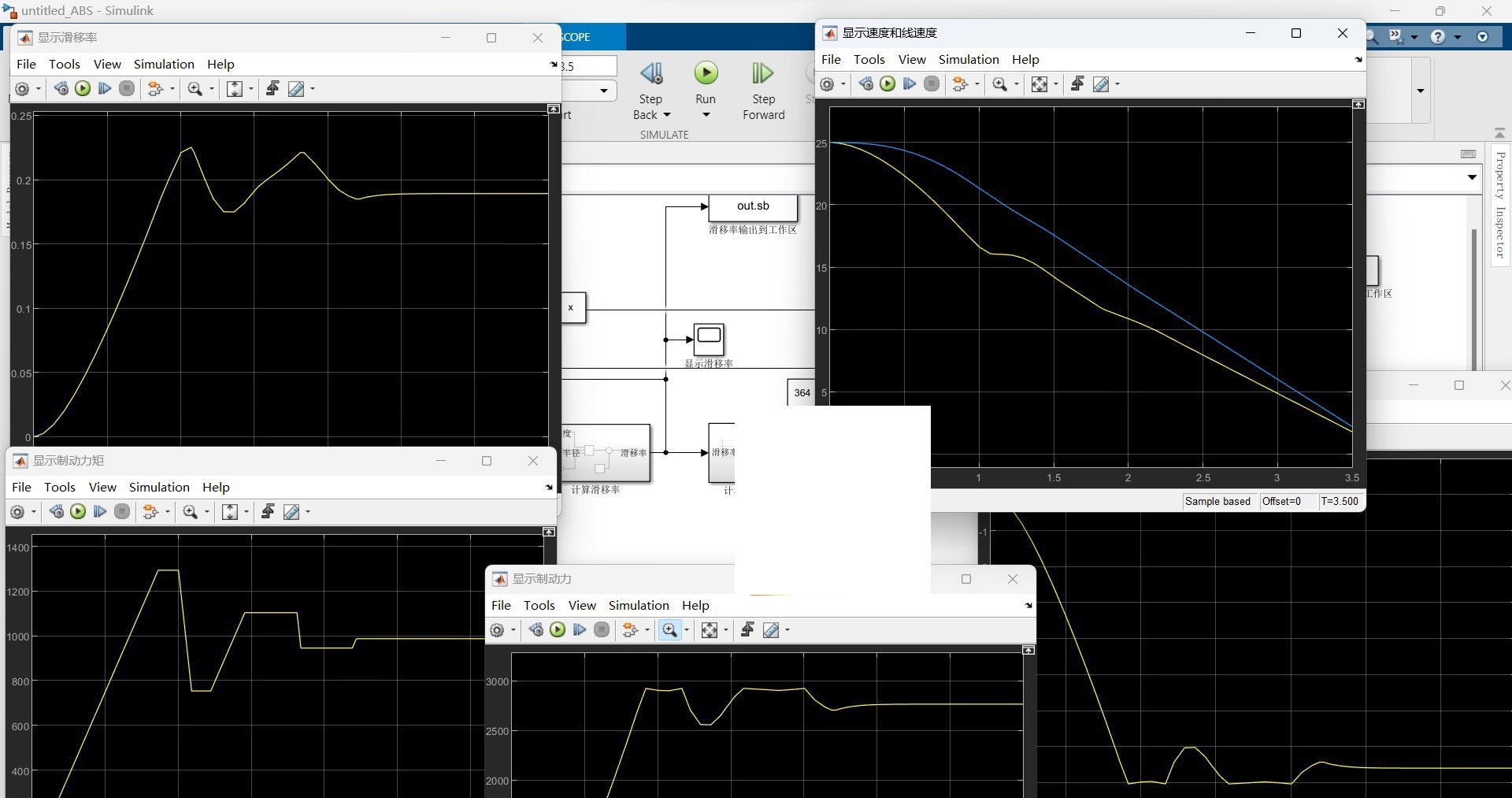Open Tools menu in 显示速度和线速度 scope
1512x798 pixels.
point(869,59)
